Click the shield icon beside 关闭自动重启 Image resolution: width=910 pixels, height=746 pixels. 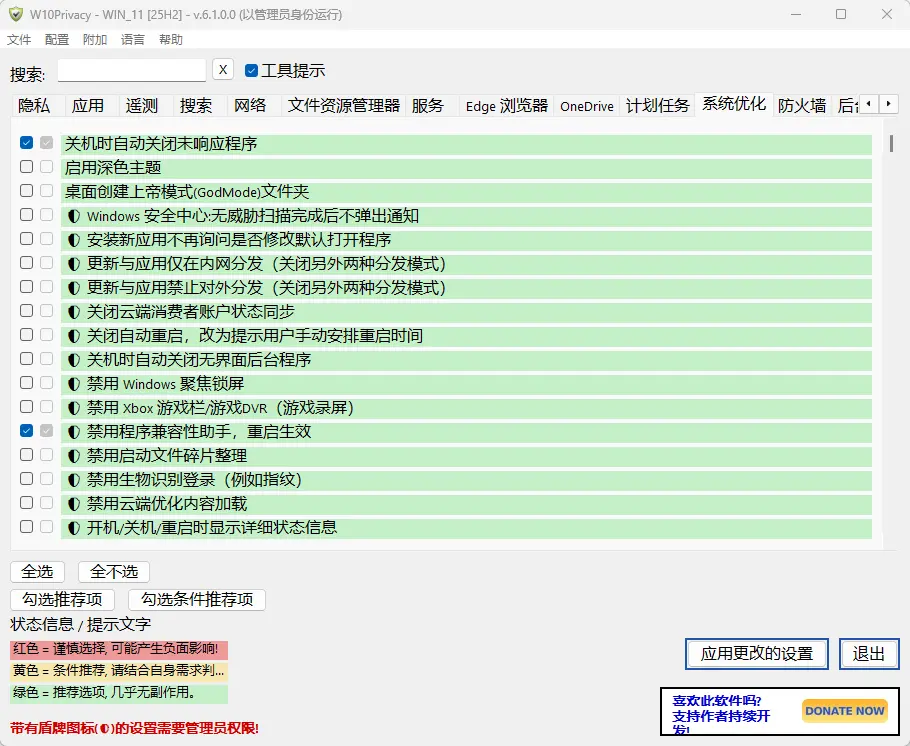pyautogui.click(x=74, y=336)
